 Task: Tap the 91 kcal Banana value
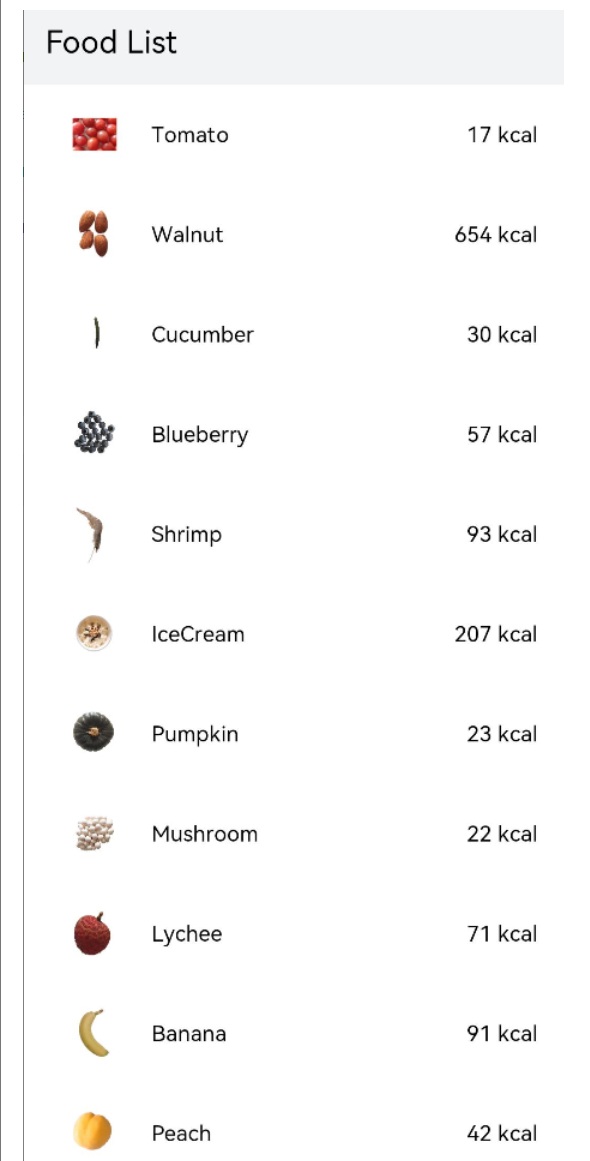(502, 1034)
